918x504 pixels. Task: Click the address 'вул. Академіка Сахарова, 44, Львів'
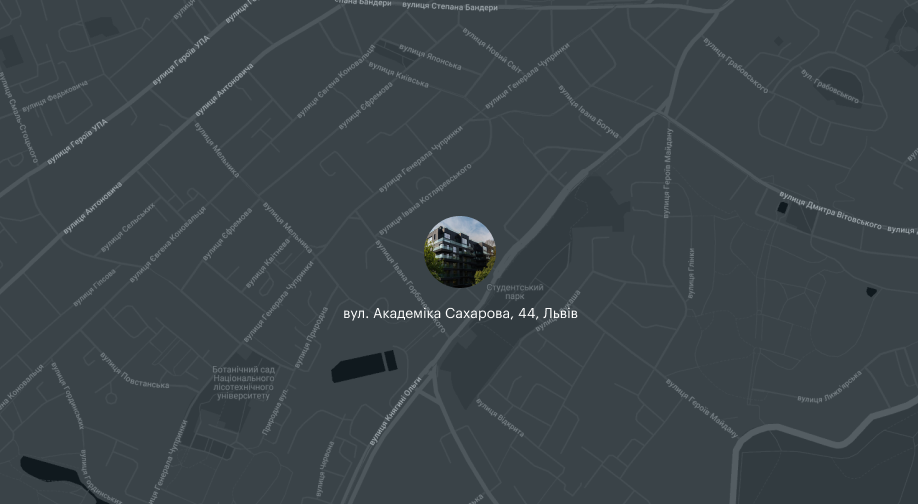(460, 314)
